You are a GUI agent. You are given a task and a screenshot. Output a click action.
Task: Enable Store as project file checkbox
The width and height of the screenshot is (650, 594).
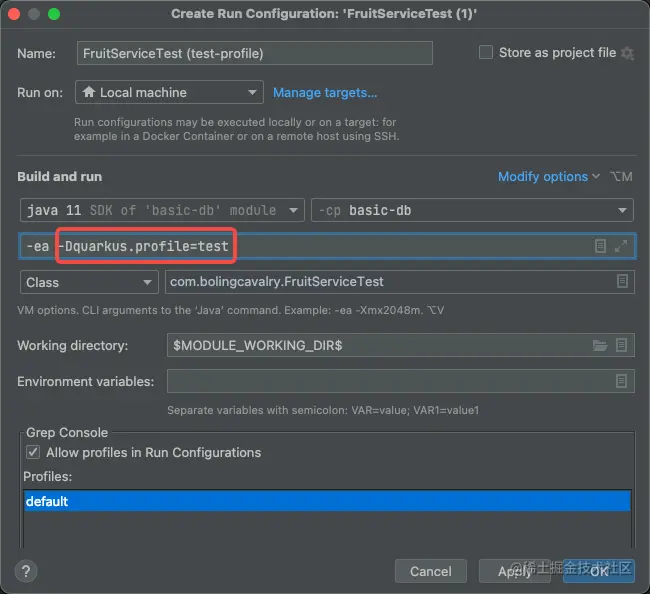click(486, 53)
